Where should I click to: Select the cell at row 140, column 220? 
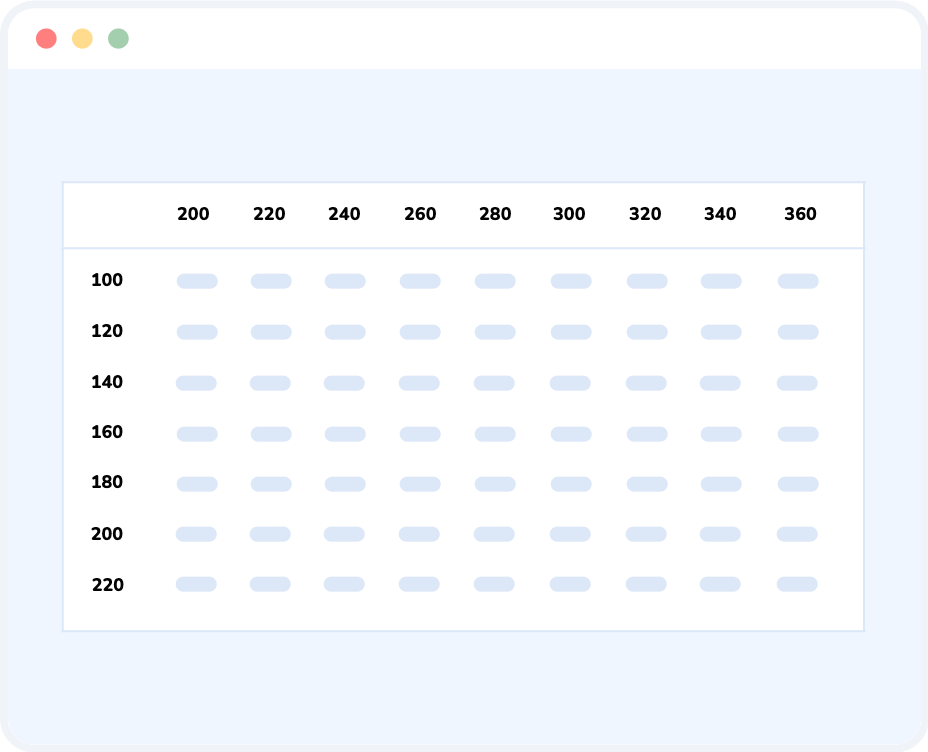270,383
